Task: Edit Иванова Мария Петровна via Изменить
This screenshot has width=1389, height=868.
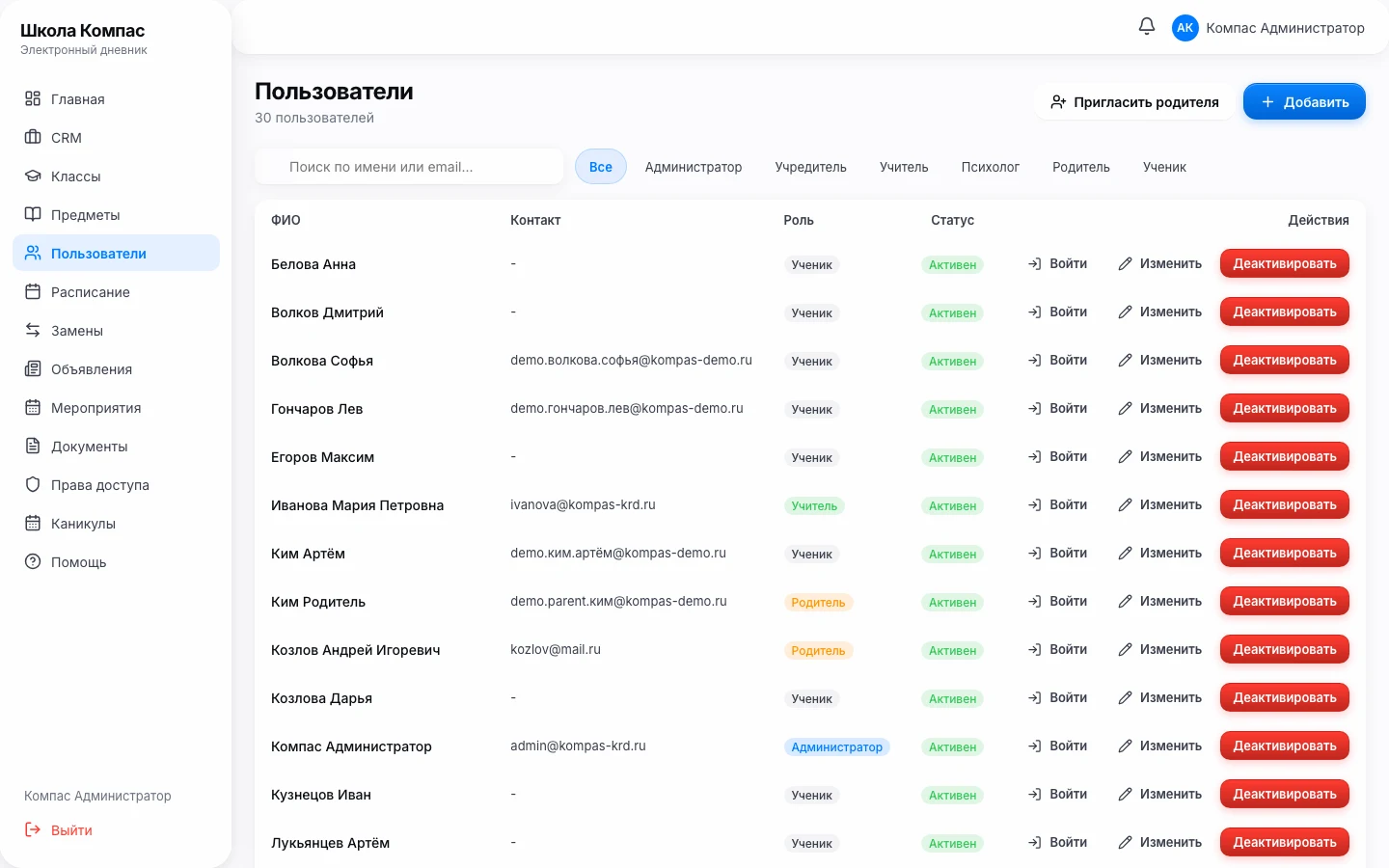Action: click(x=1159, y=504)
